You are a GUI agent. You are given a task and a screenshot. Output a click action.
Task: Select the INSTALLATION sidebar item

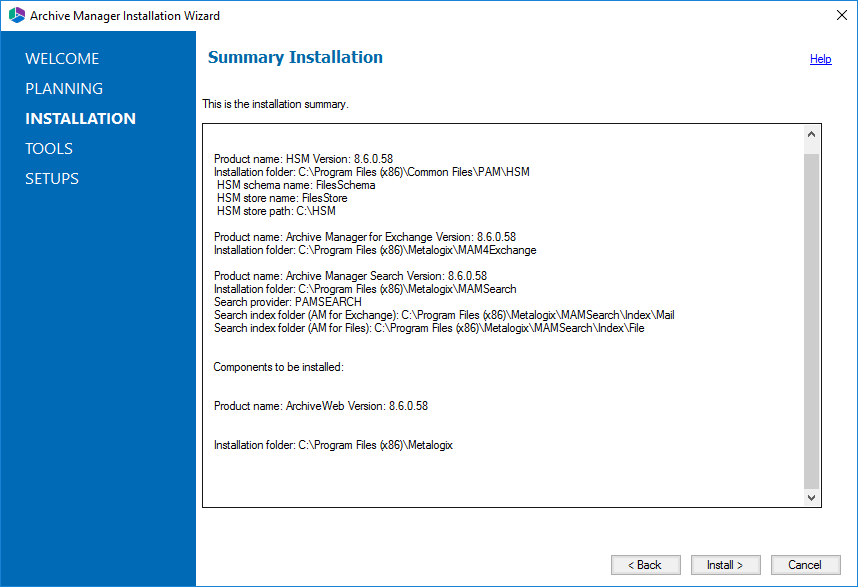pos(80,119)
